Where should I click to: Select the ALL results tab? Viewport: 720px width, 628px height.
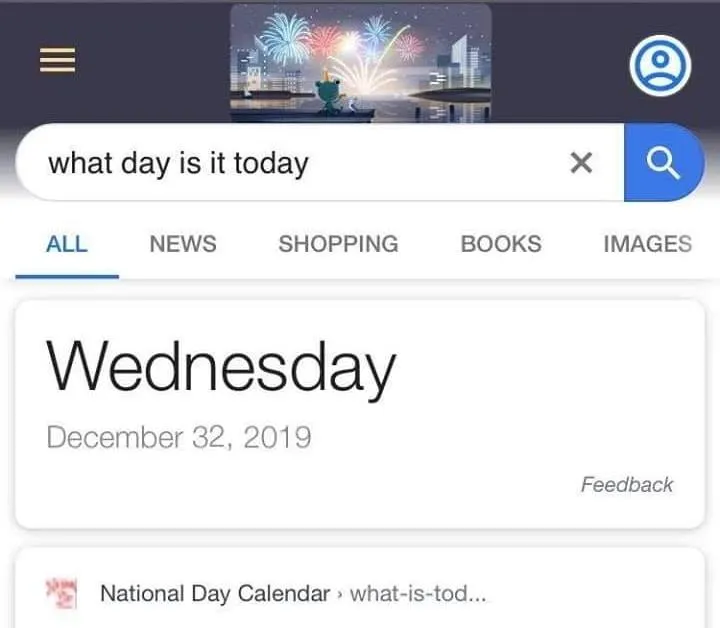coord(67,244)
